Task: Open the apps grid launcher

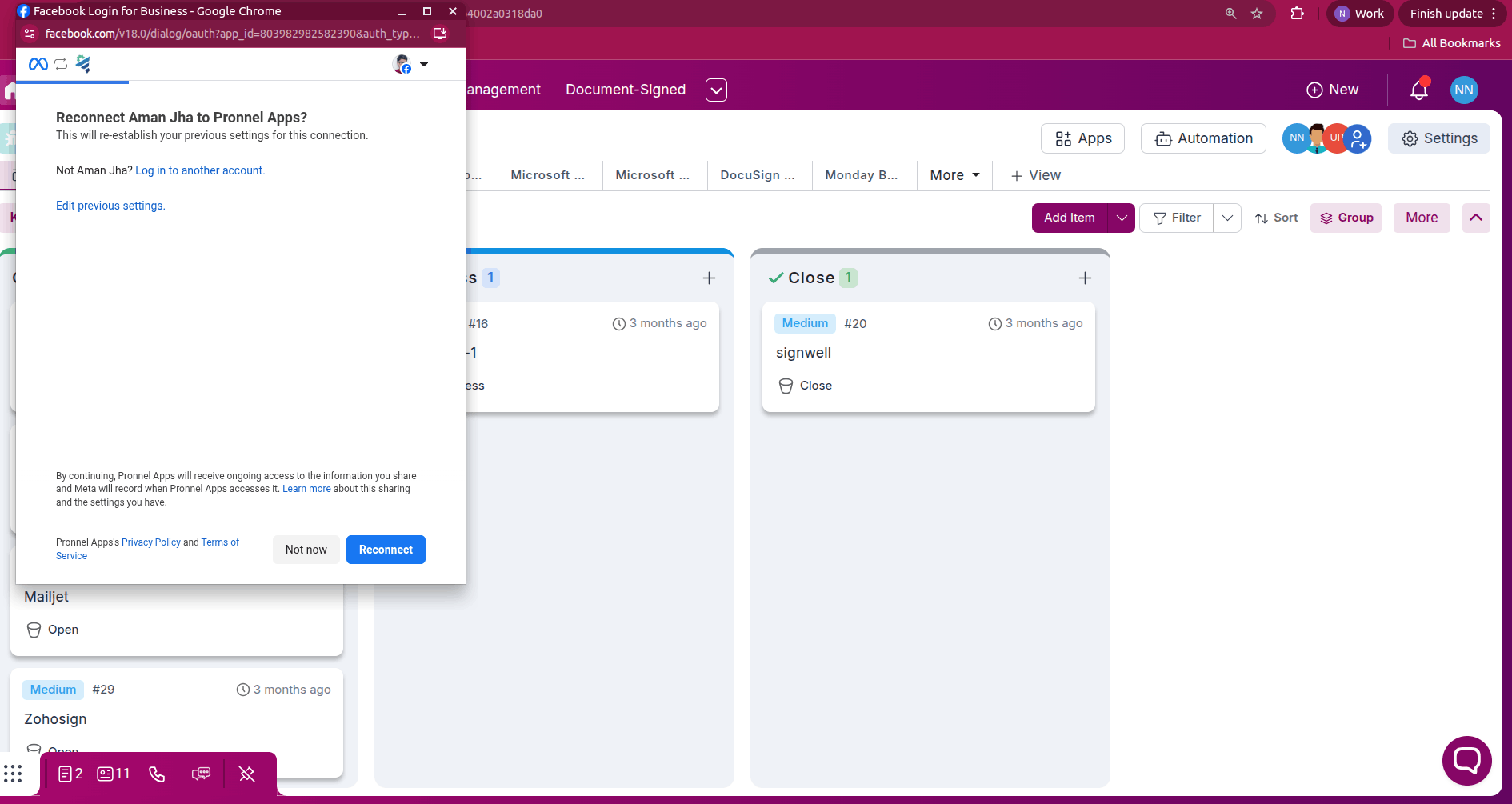Action: coord(13,774)
